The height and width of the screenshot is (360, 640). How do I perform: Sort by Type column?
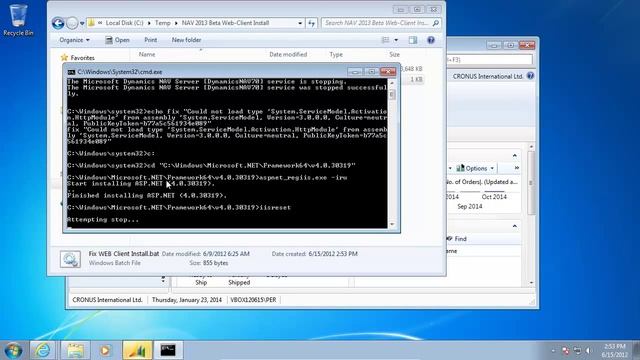336,54
